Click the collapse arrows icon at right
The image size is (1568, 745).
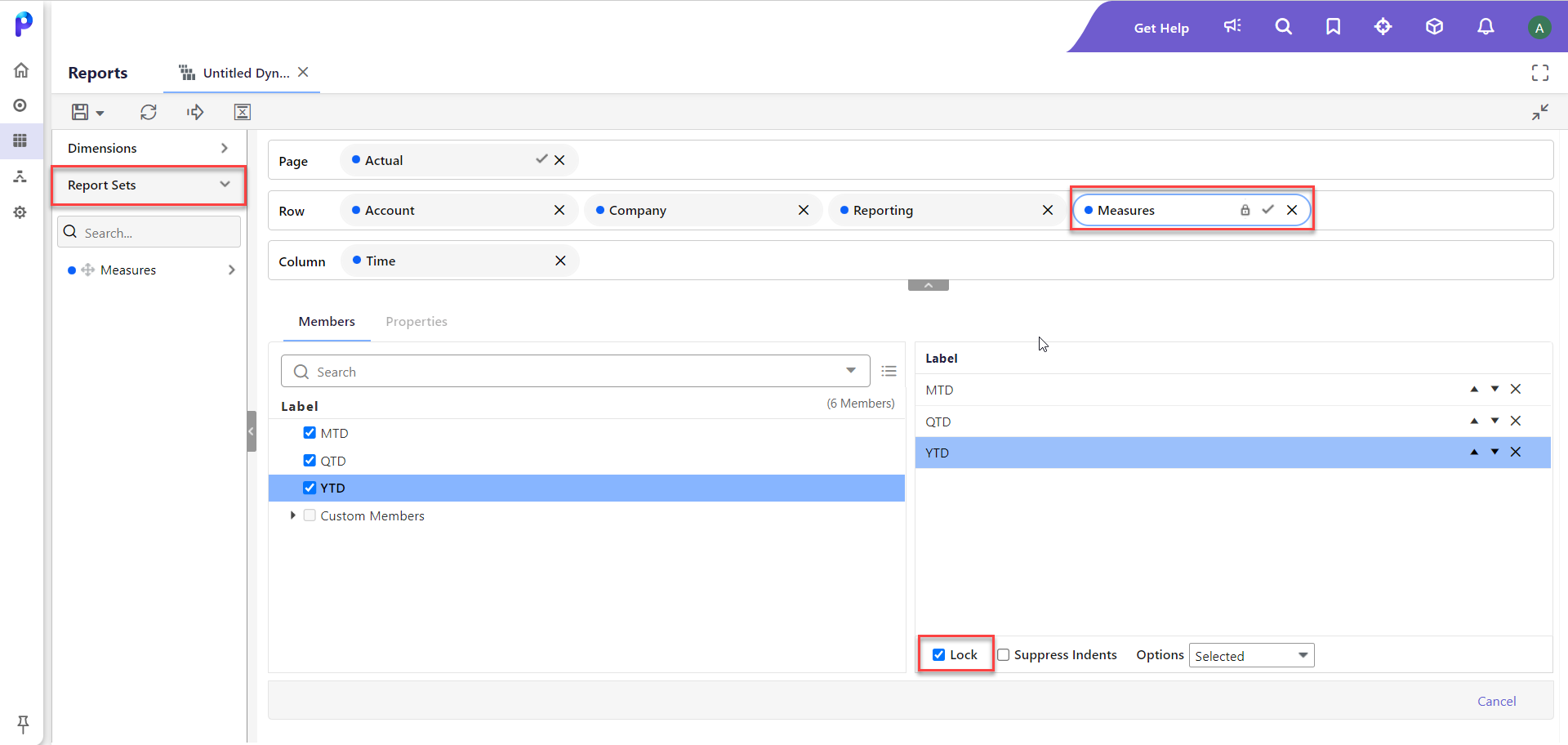tap(1540, 112)
